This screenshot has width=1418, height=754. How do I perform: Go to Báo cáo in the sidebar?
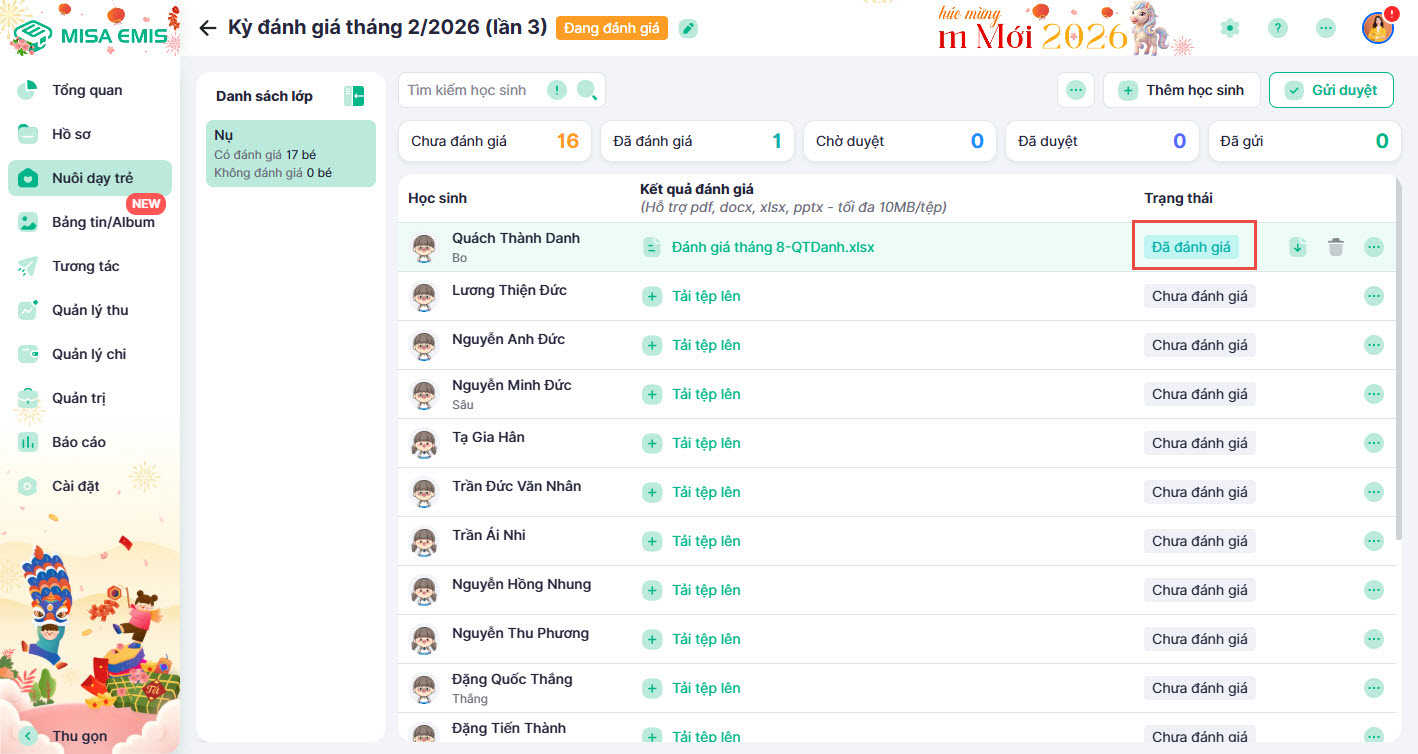tap(78, 442)
